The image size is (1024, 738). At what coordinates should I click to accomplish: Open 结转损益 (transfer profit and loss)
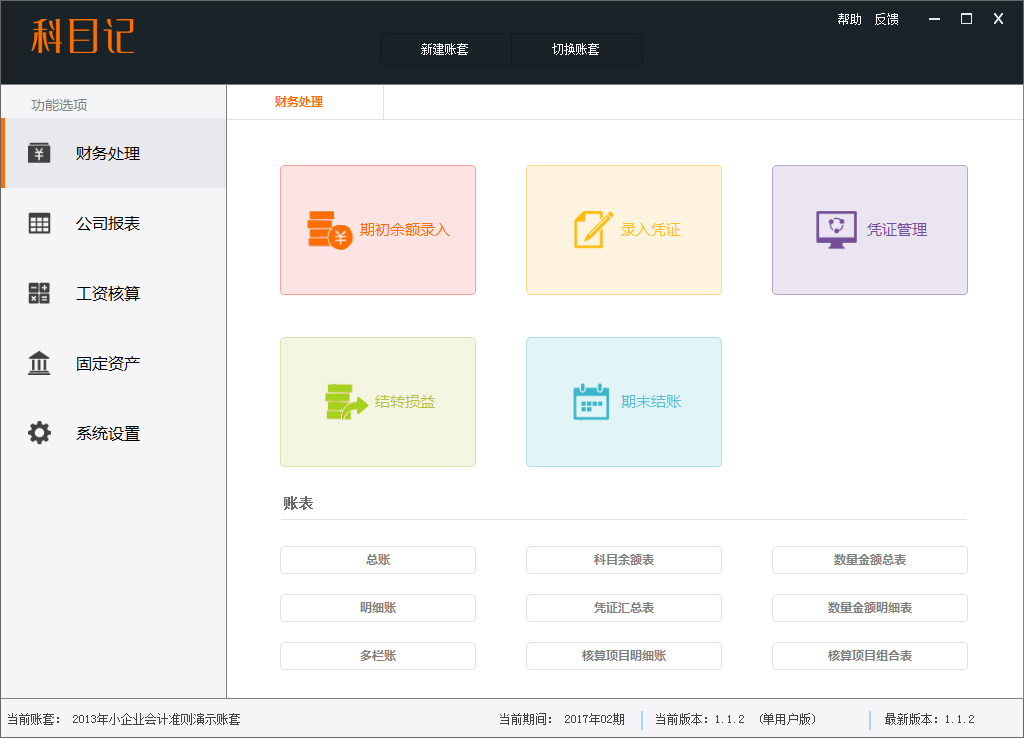click(377, 401)
